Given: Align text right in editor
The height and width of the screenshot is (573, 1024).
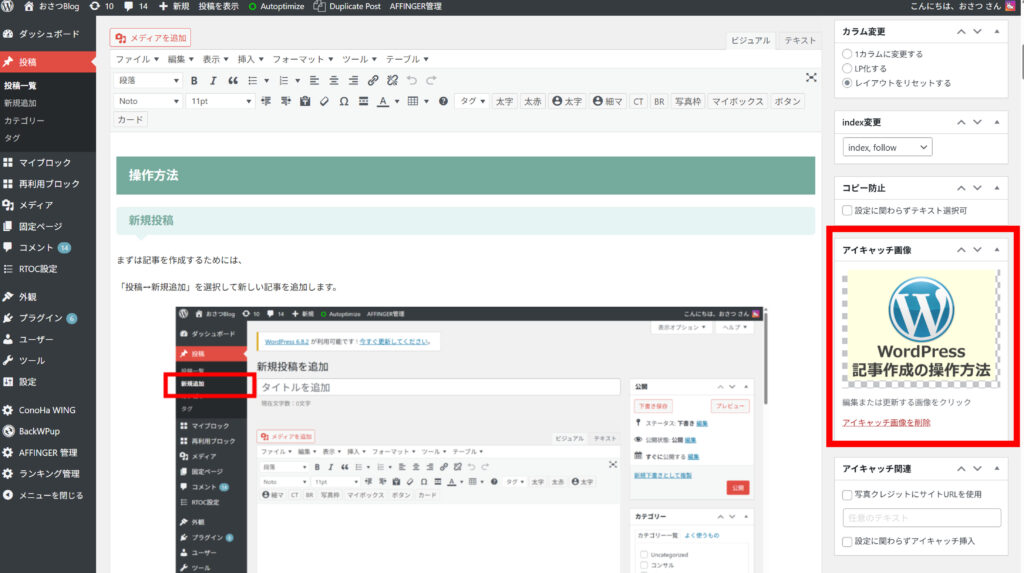Looking at the screenshot, I should tap(353, 80).
